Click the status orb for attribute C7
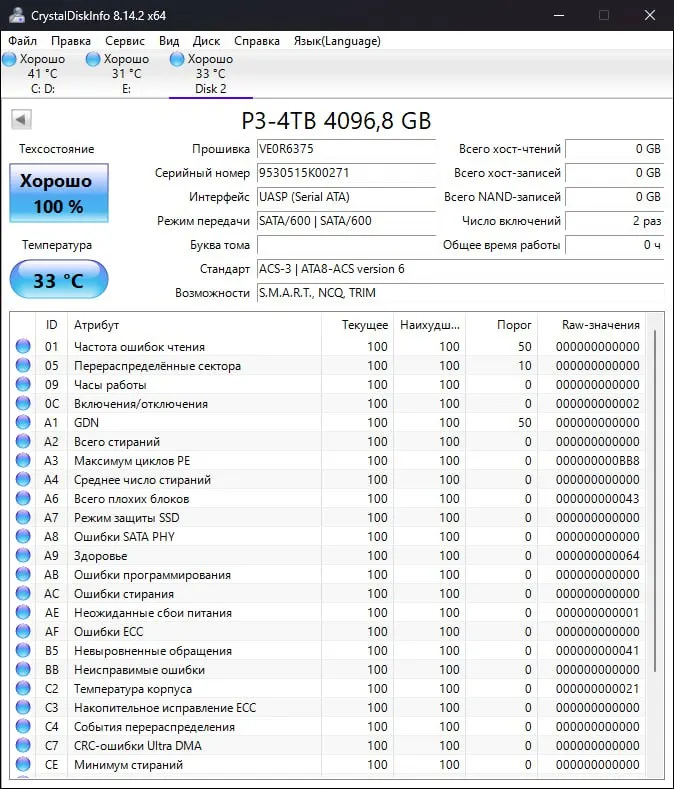This screenshot has width=674, height=789. 23,745
